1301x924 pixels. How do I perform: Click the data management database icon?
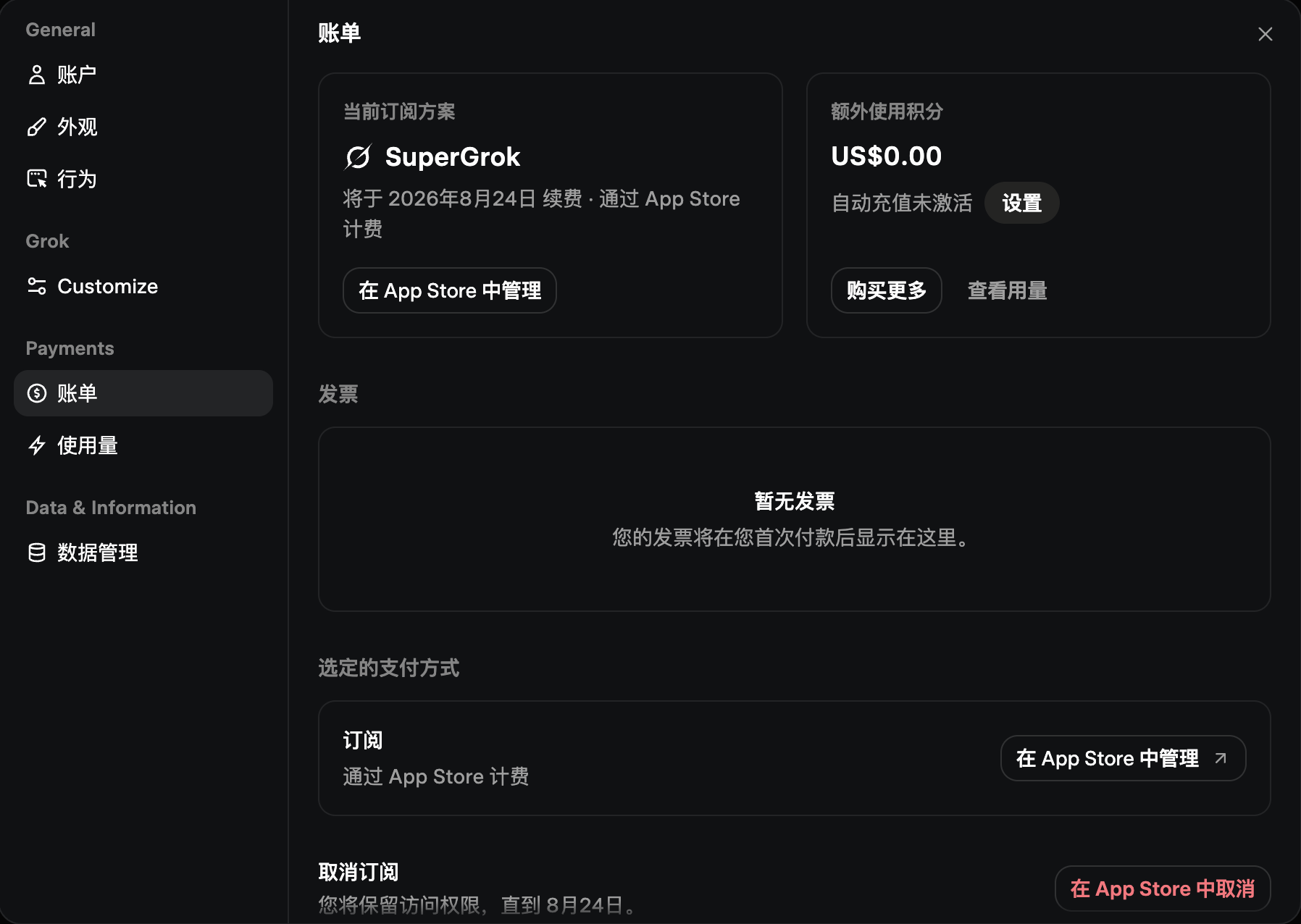(x=36, y=553)
